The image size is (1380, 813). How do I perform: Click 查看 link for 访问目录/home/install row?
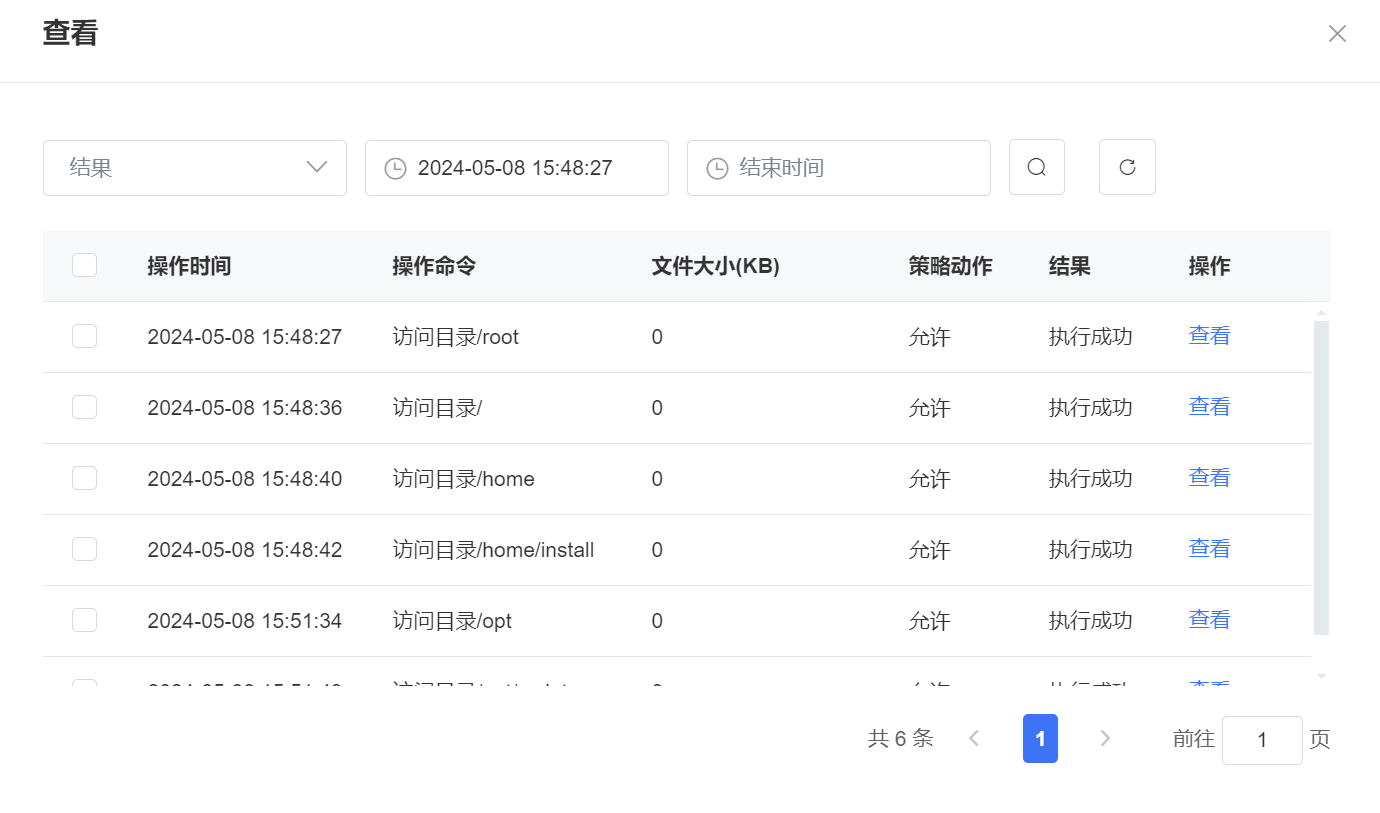pyautogui.click(x=1209, y=549)
